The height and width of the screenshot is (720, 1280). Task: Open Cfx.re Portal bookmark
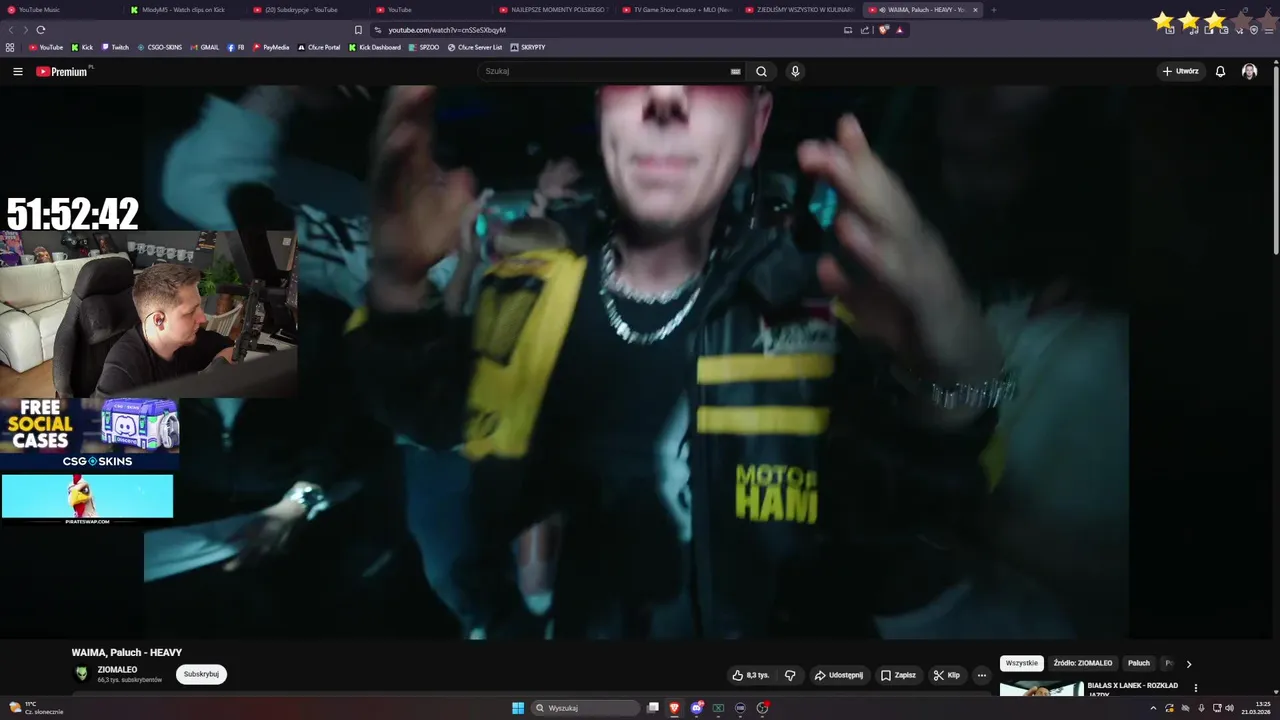click(319, 47)
